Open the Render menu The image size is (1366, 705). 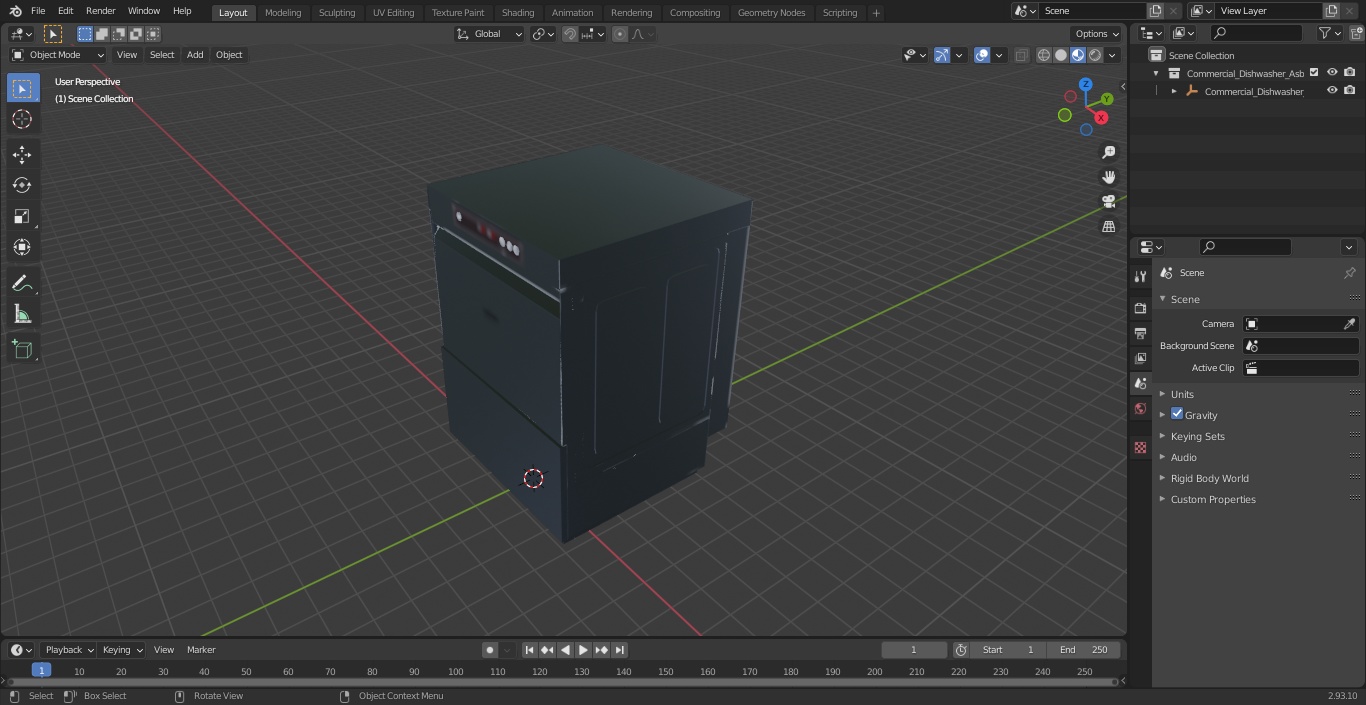point(100,11)
